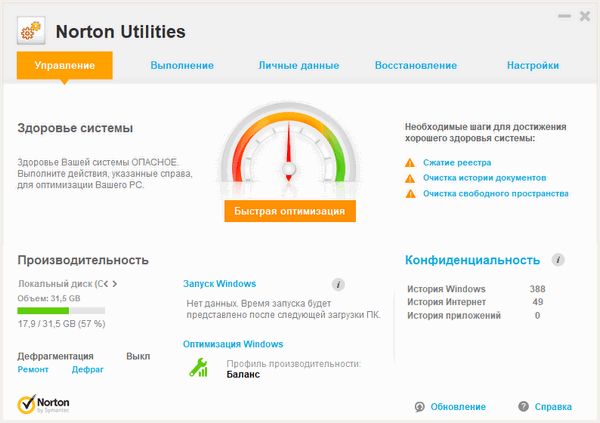This screenshot has height=423, width=600.
Task: Click the Дефраг link
Action: click(88, 369)
